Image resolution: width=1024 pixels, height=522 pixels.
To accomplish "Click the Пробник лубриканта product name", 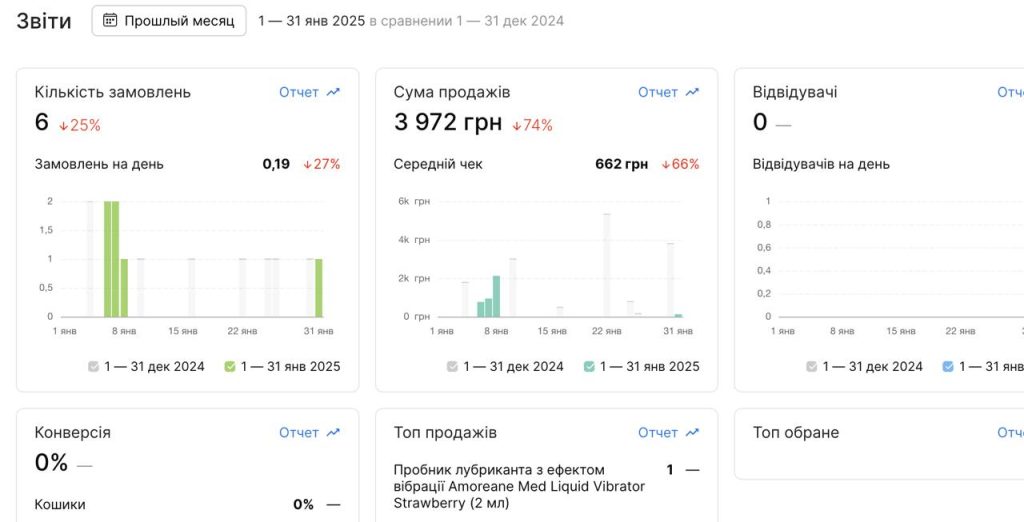I will [519, 487].
